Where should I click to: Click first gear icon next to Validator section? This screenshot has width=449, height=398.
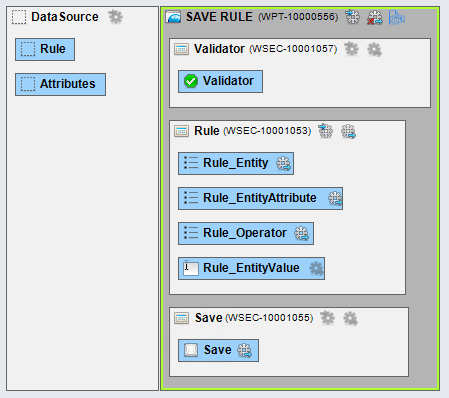(x=351, y=49)
